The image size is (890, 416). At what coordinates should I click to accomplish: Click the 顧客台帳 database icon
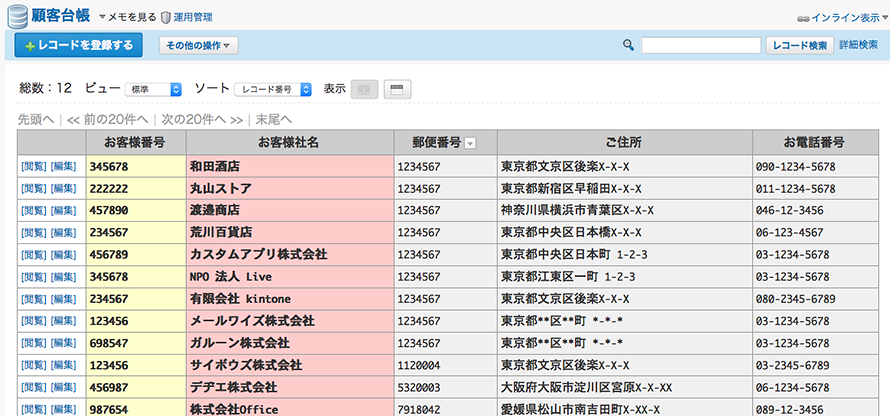(x=18, y=15)
